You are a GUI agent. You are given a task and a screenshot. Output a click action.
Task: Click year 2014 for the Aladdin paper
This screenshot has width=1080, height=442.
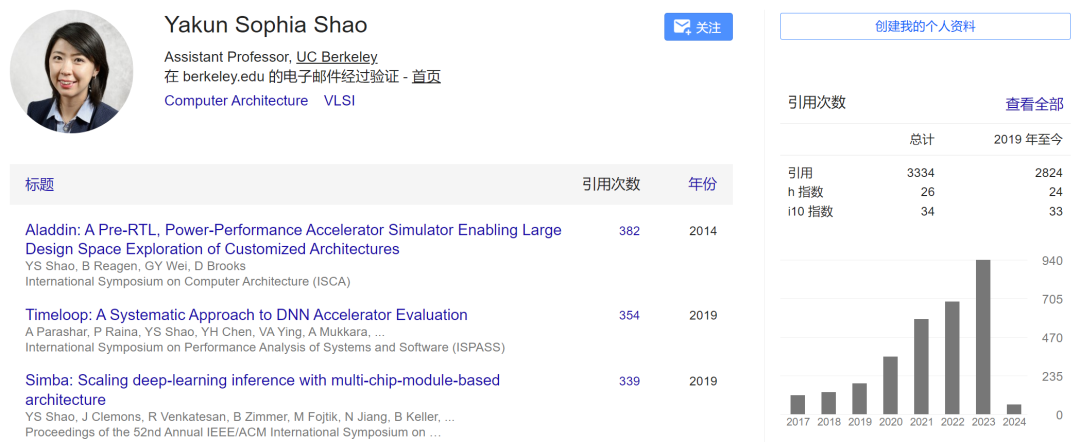click(x=703, y=231)
